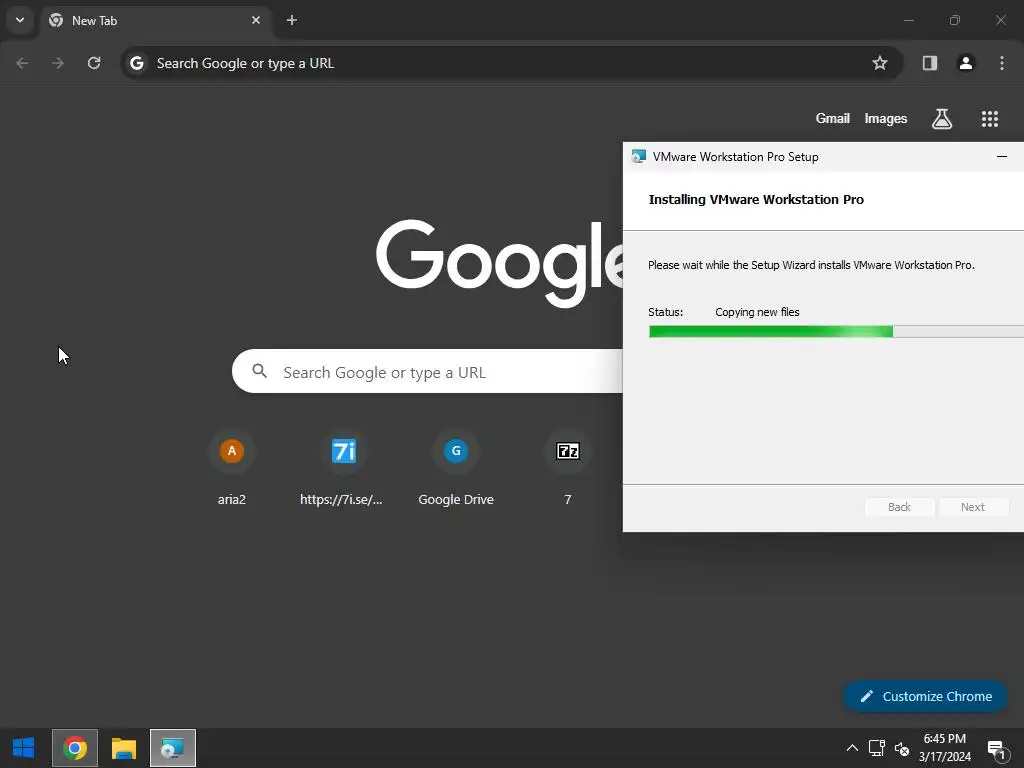Click the Customize Chrome button
This screenshot has height=768, width=1024.
[x=925, y=696]
